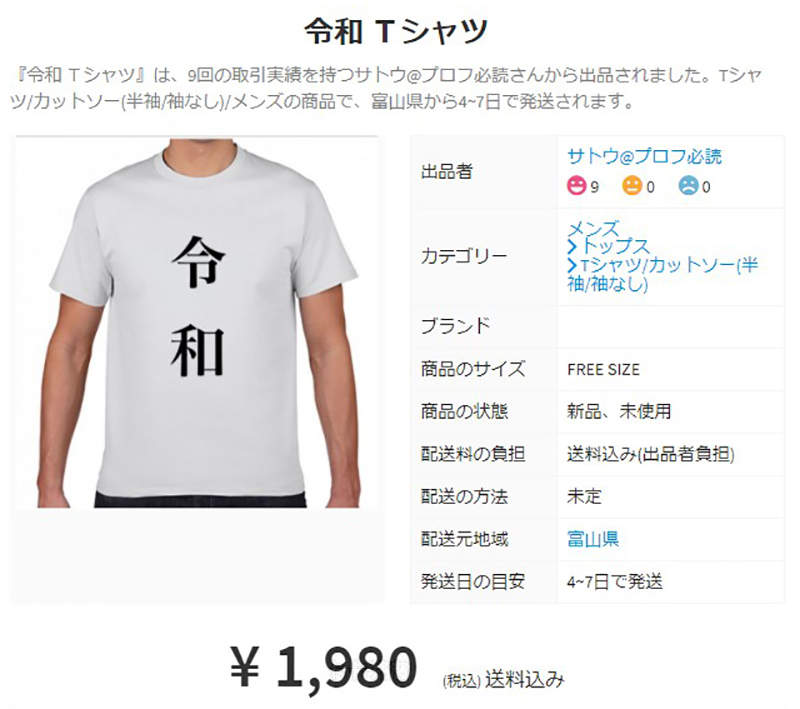Click the 新品、未使用 condition value
Viewport: 800px width, 709px height.
619,411
